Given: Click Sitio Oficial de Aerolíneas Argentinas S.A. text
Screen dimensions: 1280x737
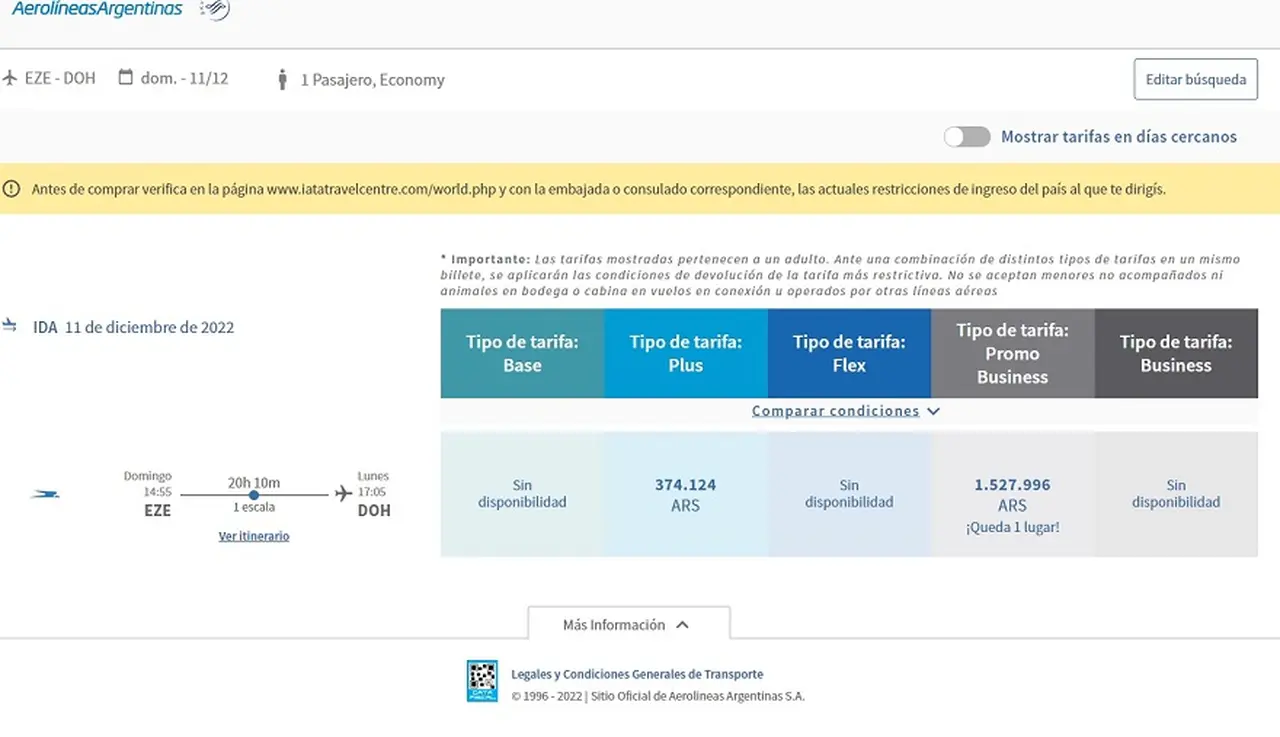Looking at the screenshot, I should [697, 696].
